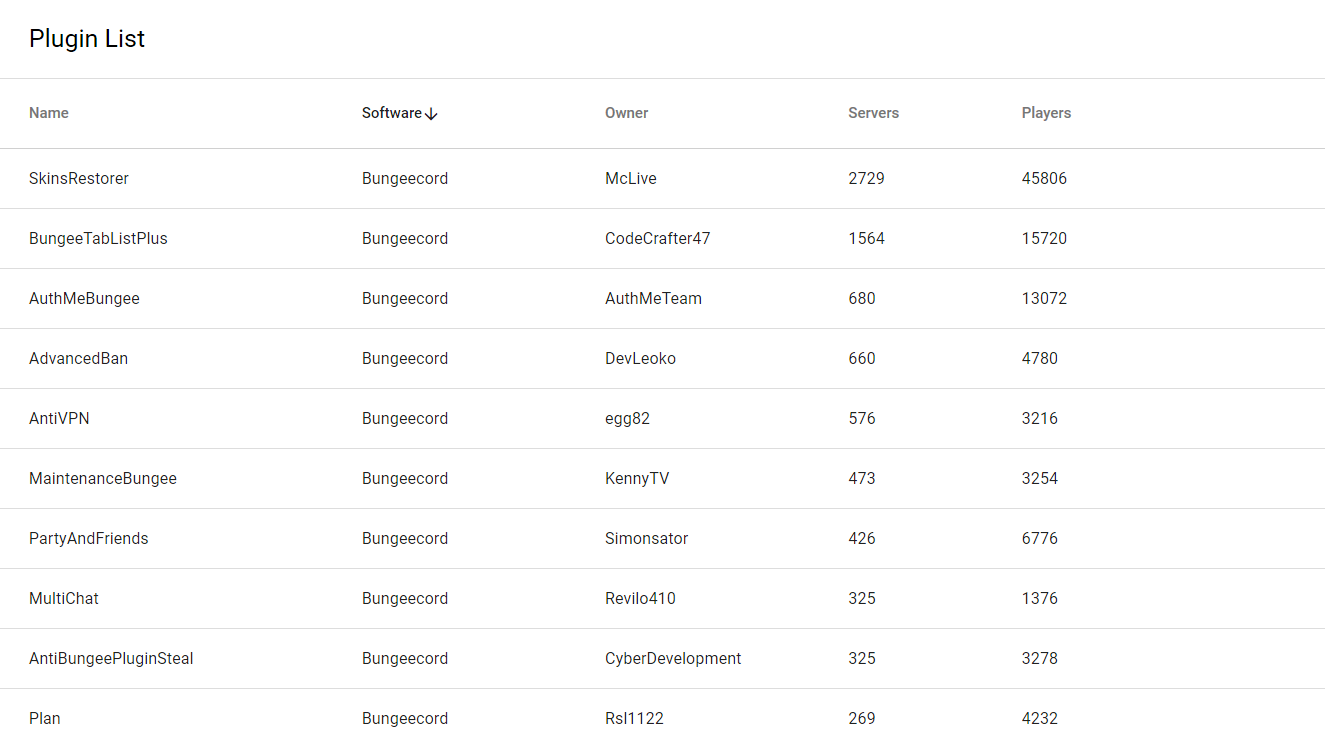The image size is (1325, 746).
Task: Click players count 4780
Action: pos(1040,359)
